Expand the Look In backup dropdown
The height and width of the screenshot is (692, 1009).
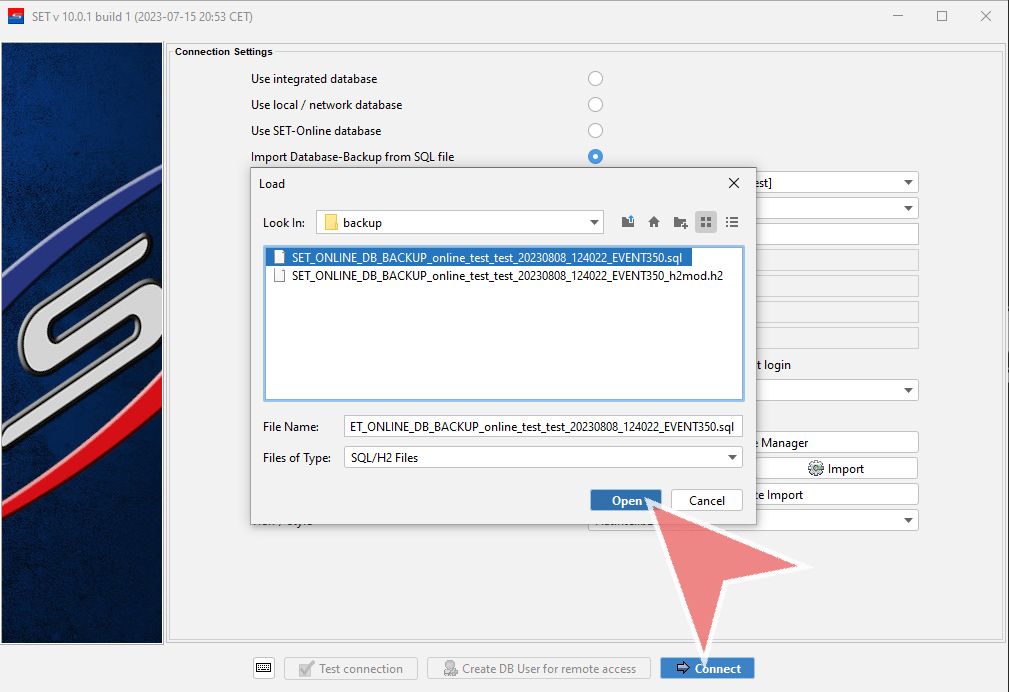(595, 222)
